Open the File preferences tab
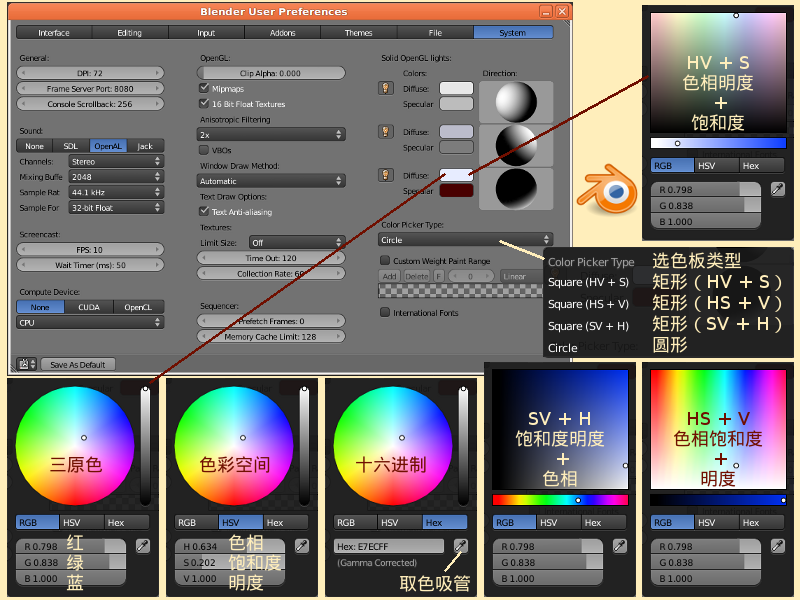The width and height of the screenshot is (800, 600). click(435, 33)
